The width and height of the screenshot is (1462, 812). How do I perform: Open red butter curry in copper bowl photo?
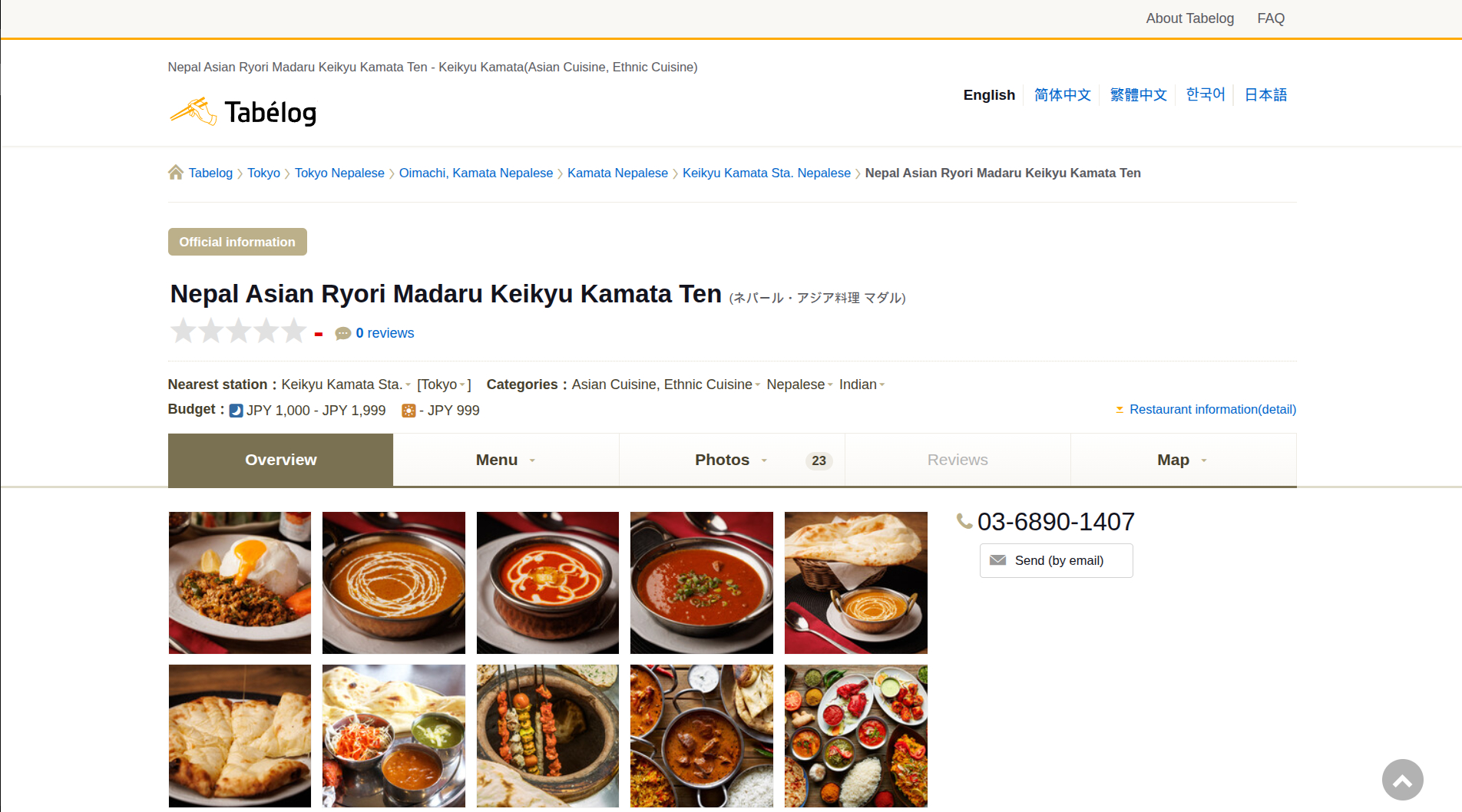547,583
